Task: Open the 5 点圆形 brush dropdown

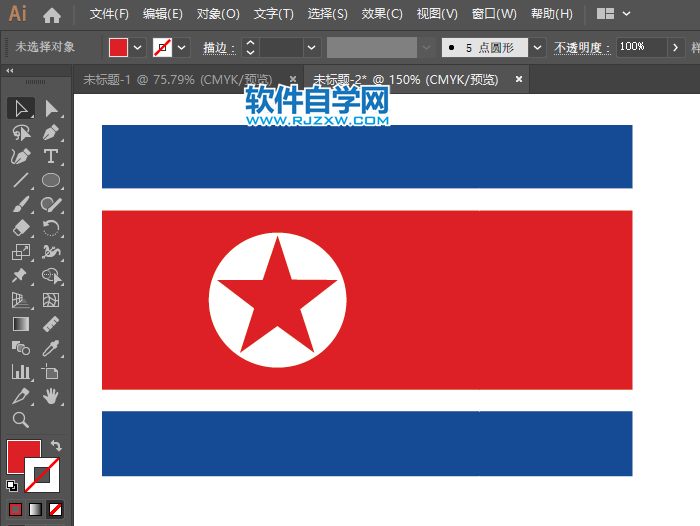Action: [x=538, y=47]
